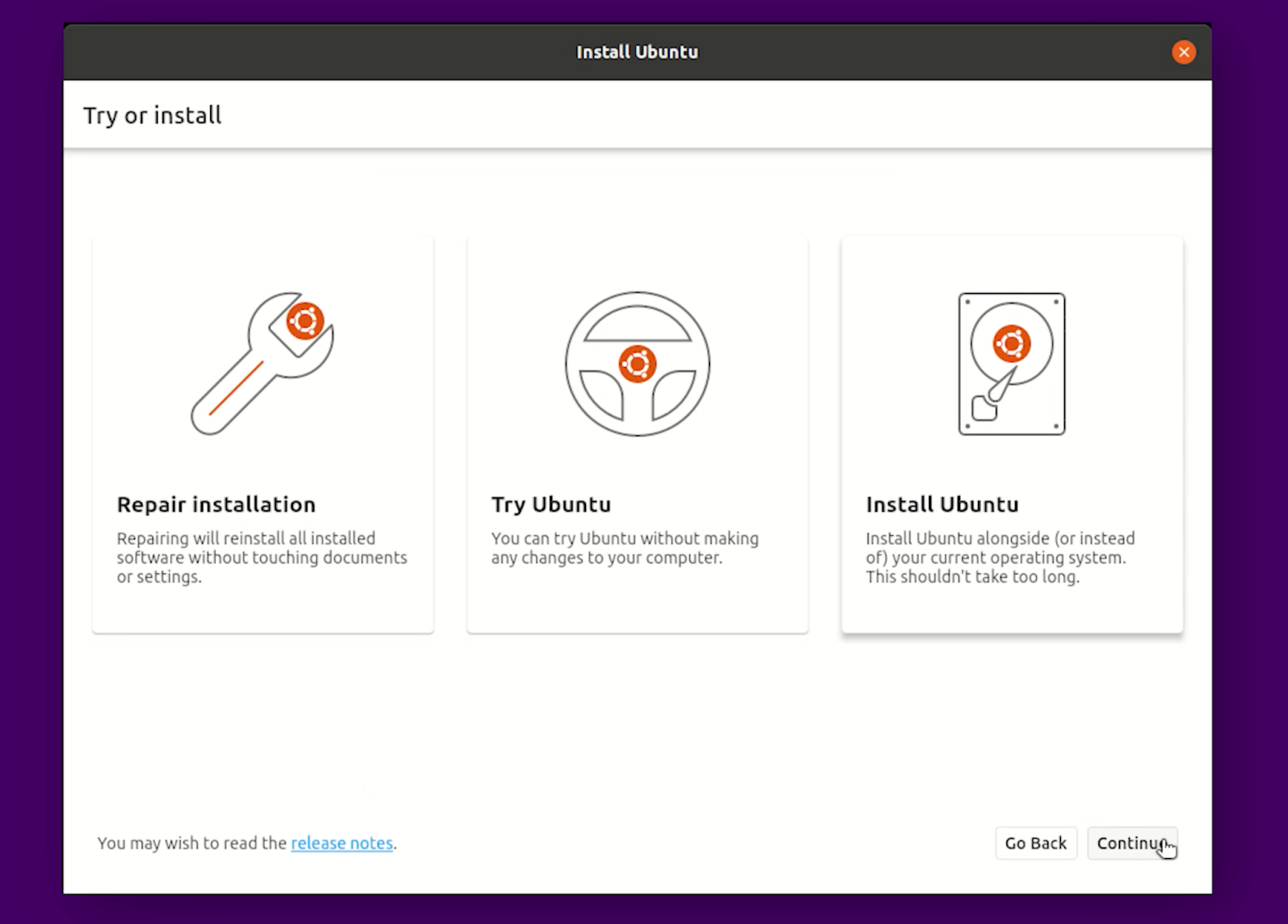Click the hard disk icon on Install Ubuntu card

[x=1011, y=364]
